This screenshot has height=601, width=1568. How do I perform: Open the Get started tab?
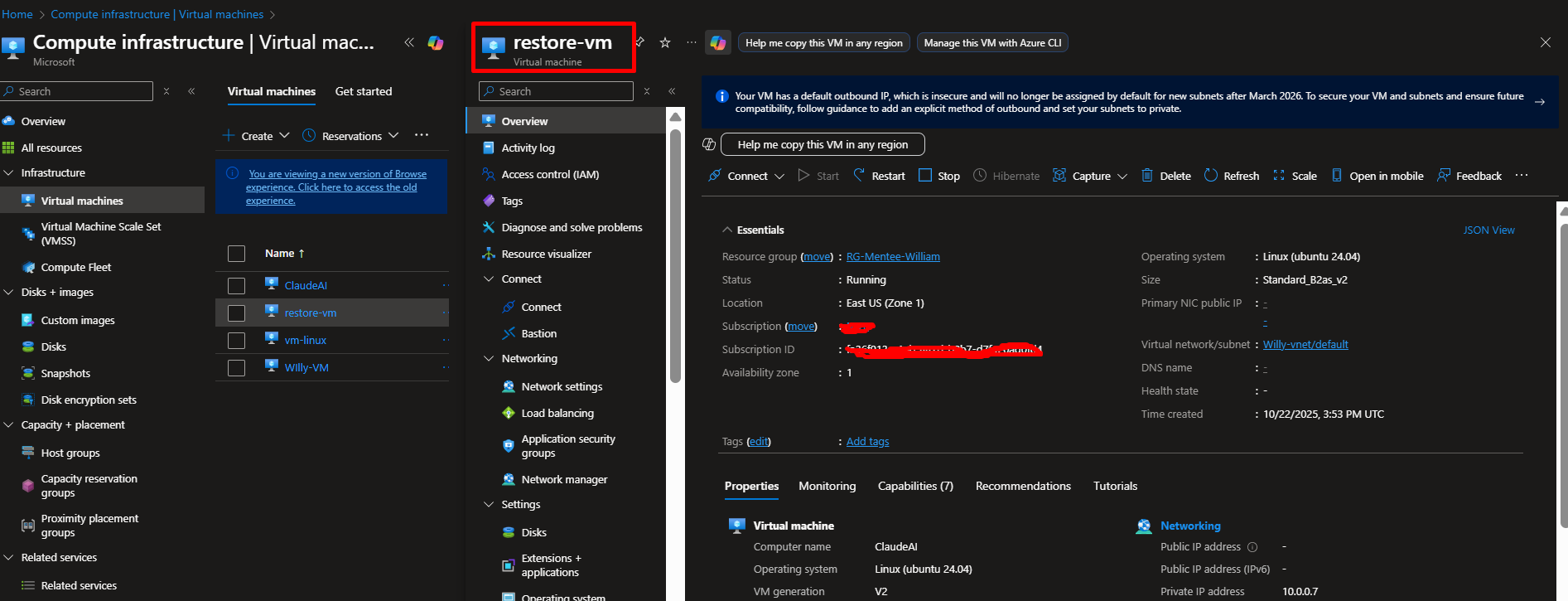click(x=363, y=92)
